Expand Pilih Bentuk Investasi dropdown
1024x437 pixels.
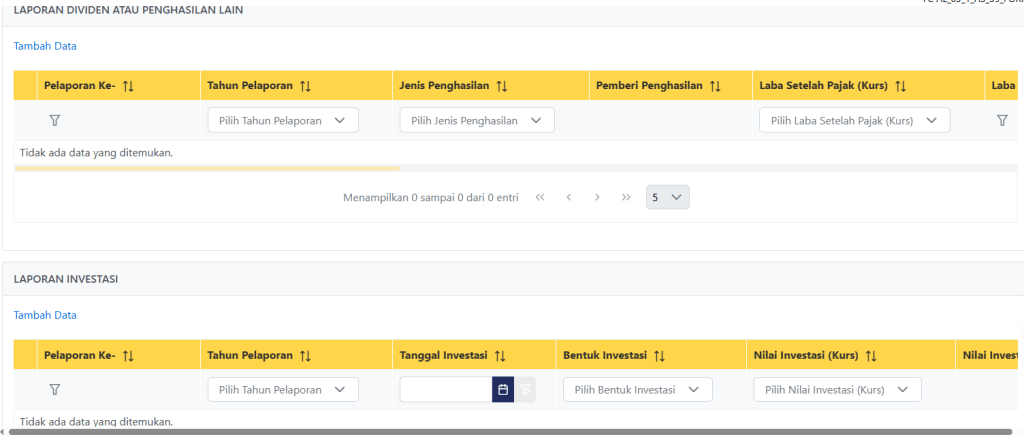coord(637,390)
